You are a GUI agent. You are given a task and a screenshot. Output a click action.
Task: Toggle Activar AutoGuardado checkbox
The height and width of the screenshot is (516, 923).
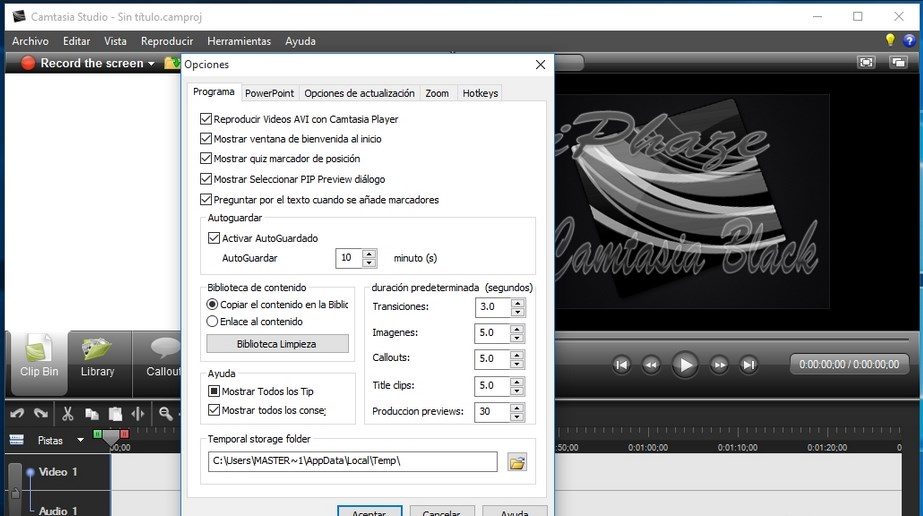pyautogui.click(x=214, y=238)
